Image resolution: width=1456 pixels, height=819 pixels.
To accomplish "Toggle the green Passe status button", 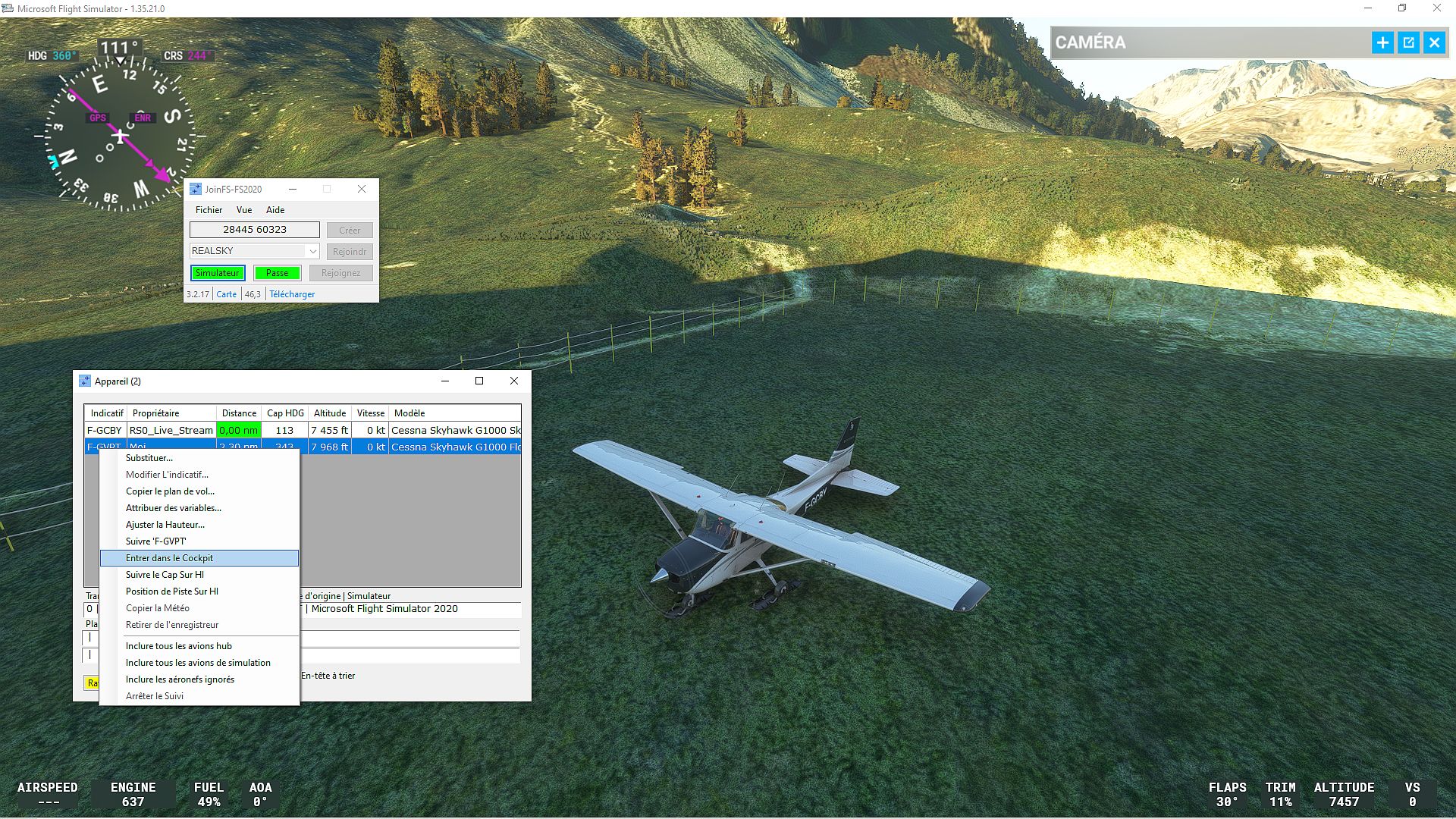I will [277, 273].
